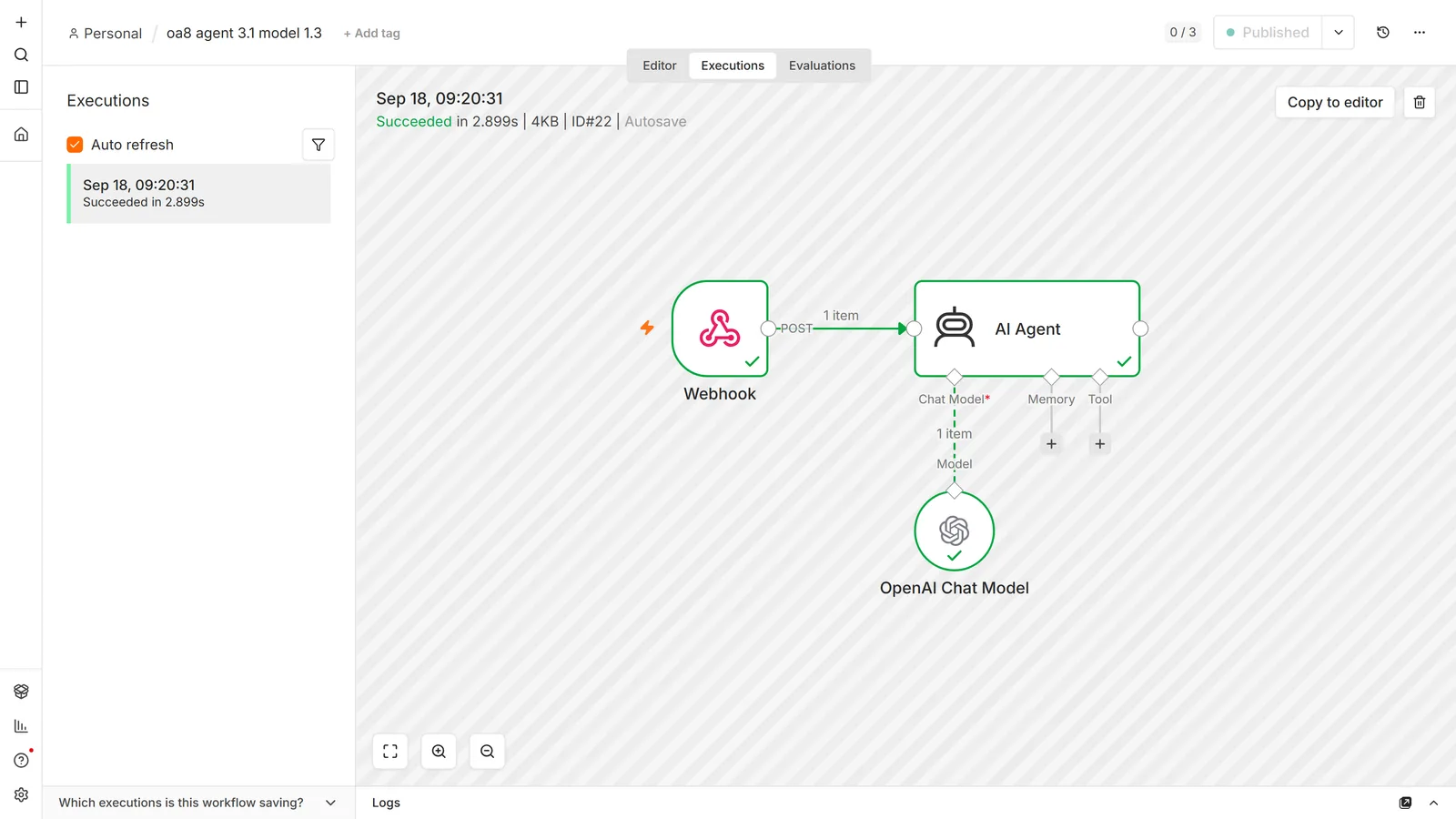This screenshot has width=1456, height=819.
Task: Click the AI Agent output connector
Action: [x=1140, y=329]
